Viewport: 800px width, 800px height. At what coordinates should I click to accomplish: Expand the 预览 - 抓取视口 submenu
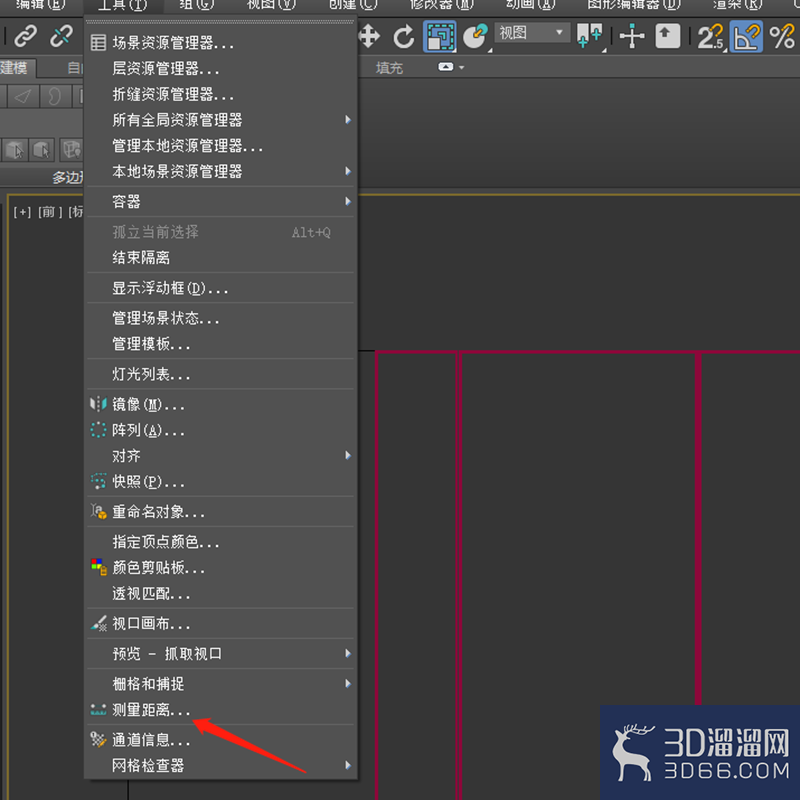click(220, 654)
